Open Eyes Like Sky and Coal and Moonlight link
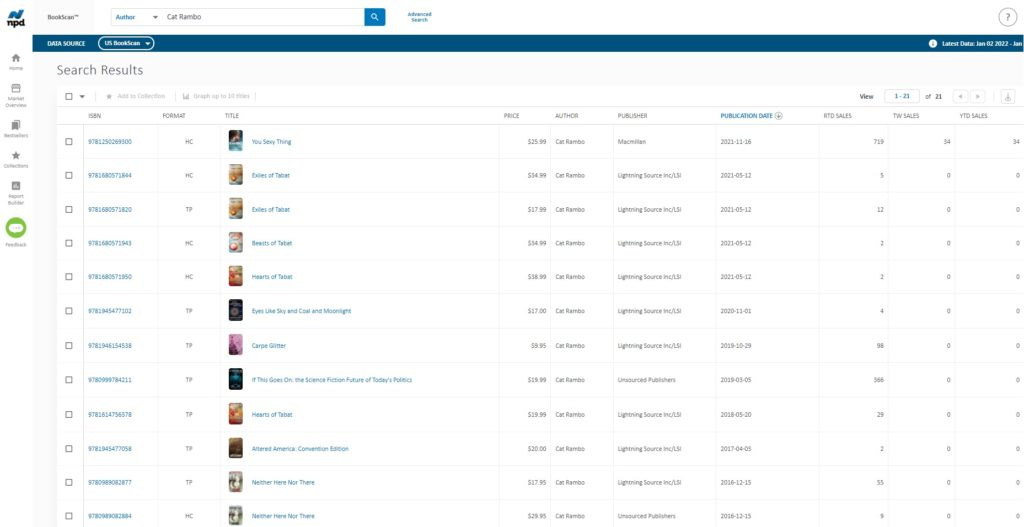The width and height of the screenshot is (1024, 527). tap(302, 311)
